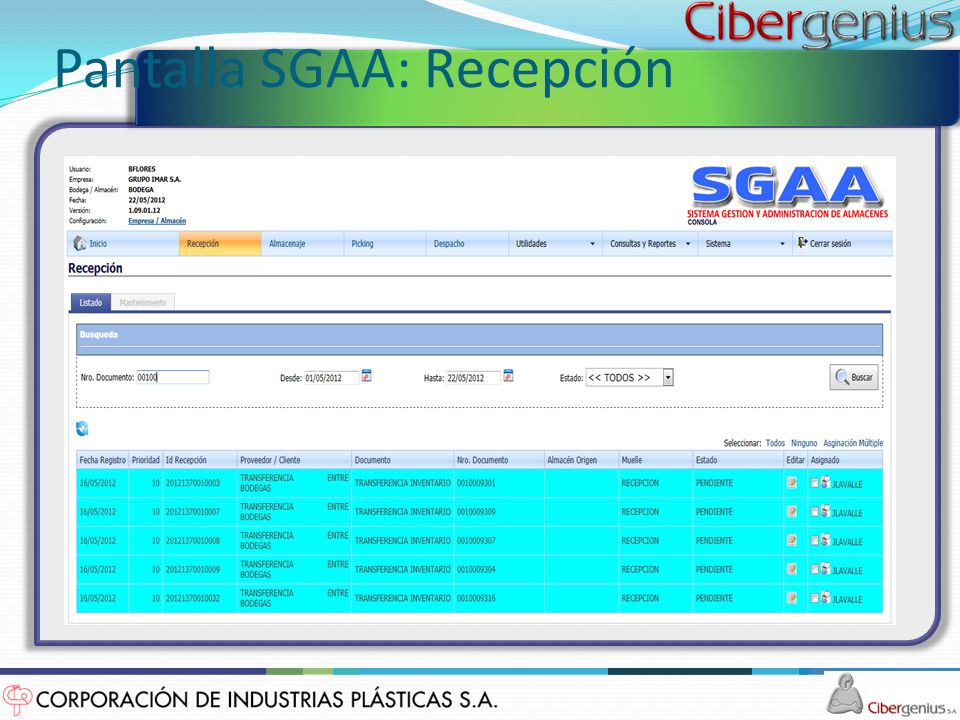960x720 pixels.
Task: Open Asignación Múltiple link
Action: click(x=853, y=443)
